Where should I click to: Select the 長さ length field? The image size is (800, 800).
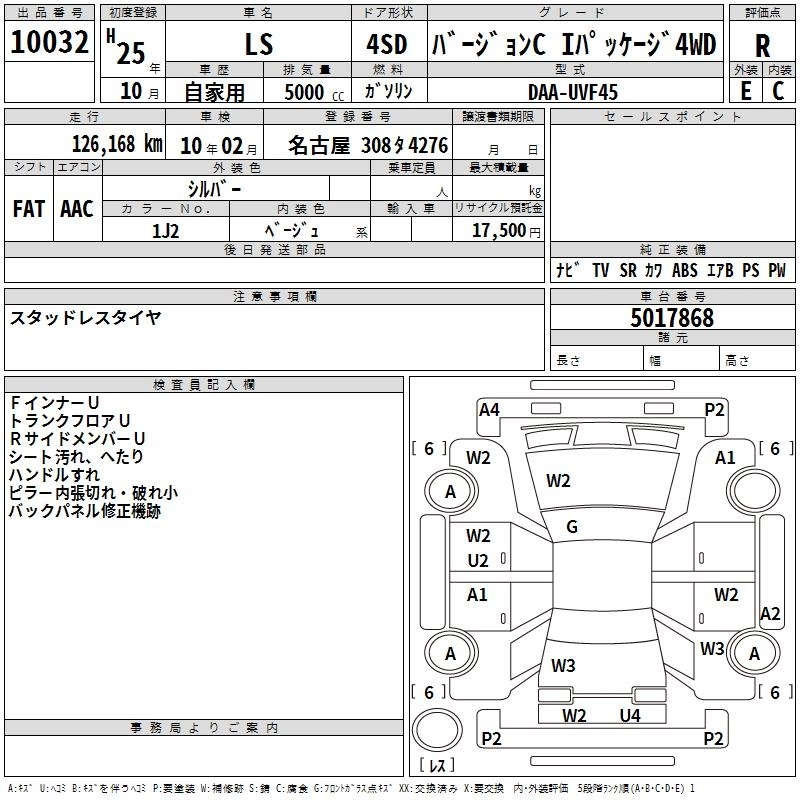click(x=597, y=360)
